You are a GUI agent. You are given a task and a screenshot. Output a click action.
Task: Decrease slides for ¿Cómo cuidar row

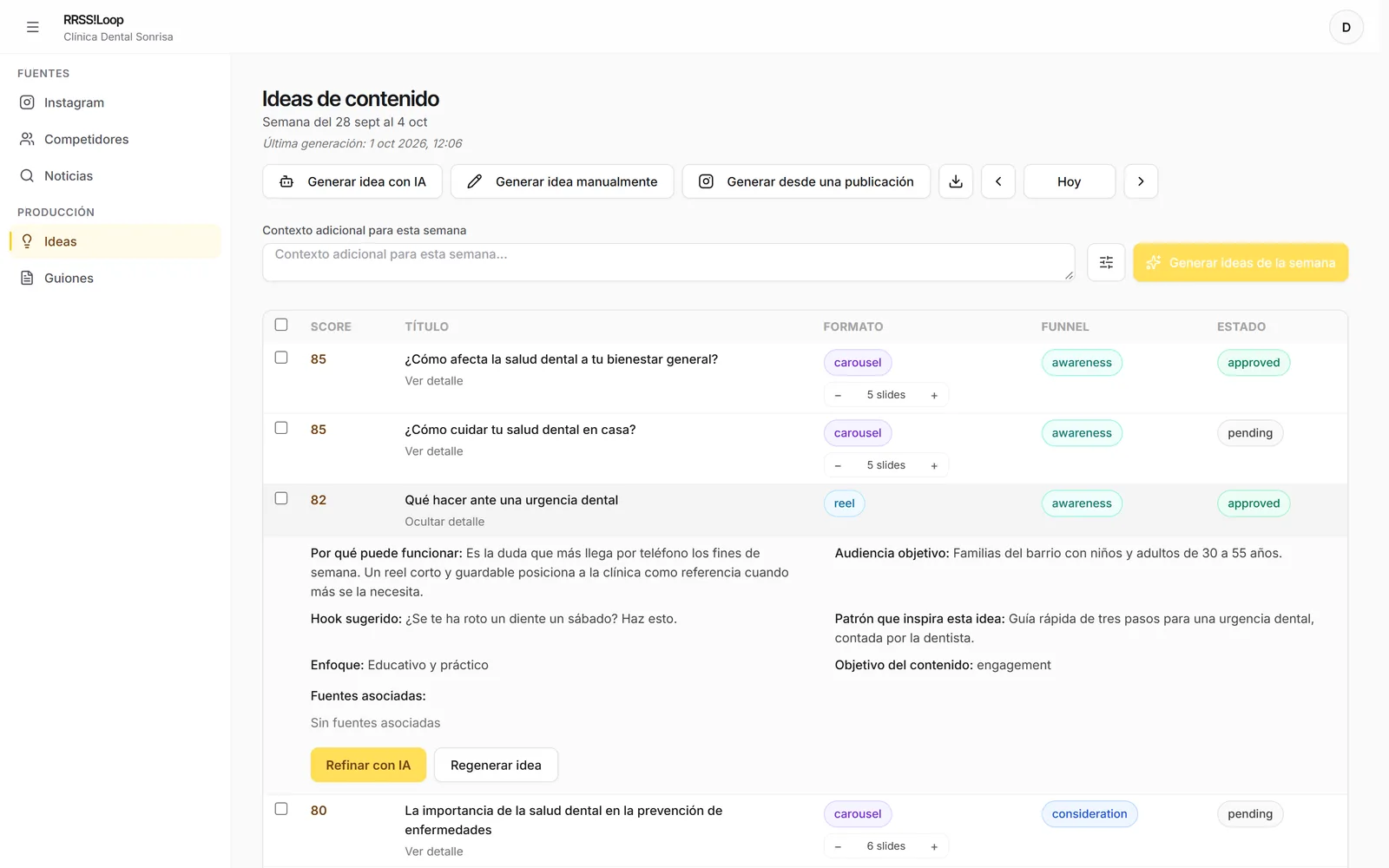pyautogui.click(x=838, y=465)
